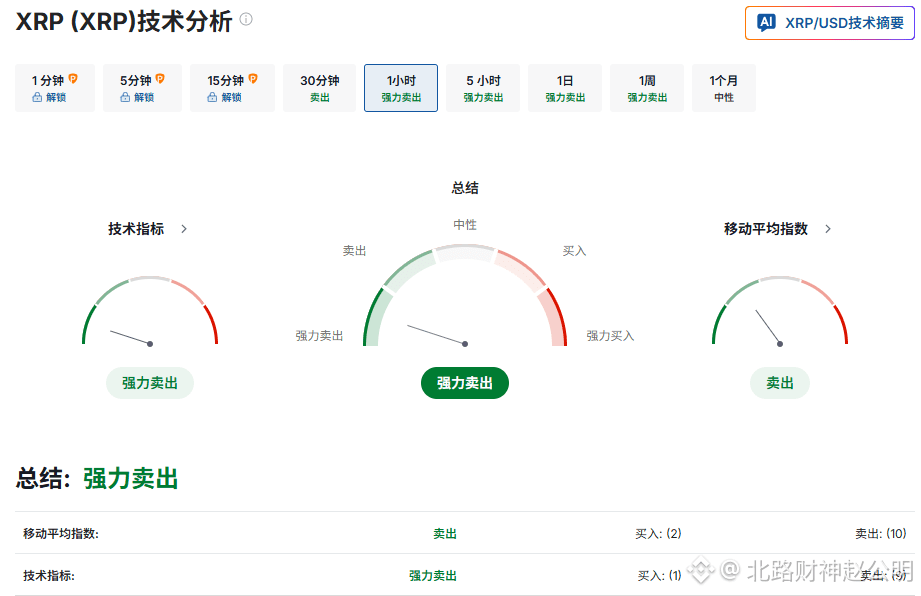
Task: Click the 移动平均指数 gauge needle
Action: 768,328
